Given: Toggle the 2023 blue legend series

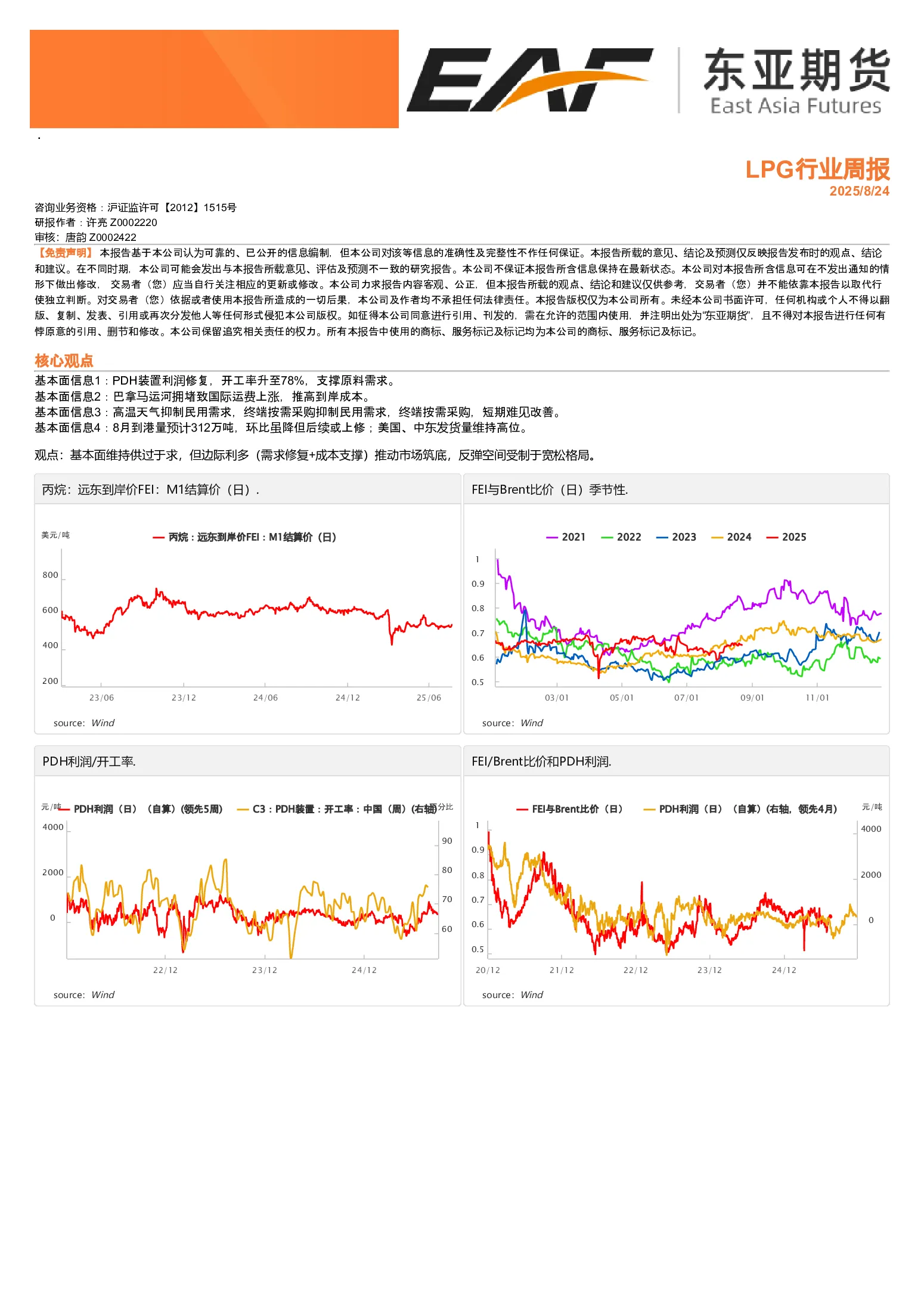Looking at the screenshot, I should tap(676, 537).
